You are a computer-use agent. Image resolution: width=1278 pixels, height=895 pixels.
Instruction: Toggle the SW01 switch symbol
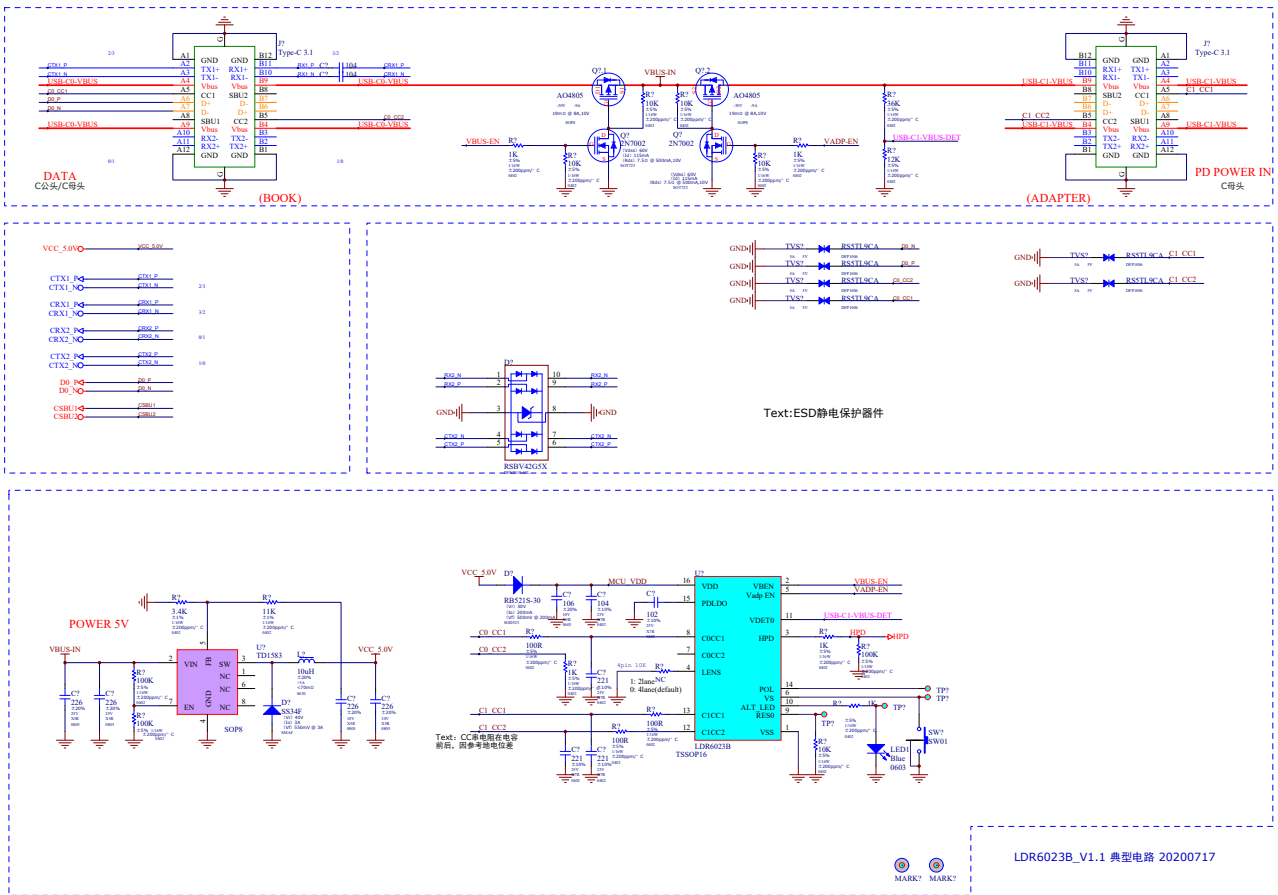click(x=927, y=742)
